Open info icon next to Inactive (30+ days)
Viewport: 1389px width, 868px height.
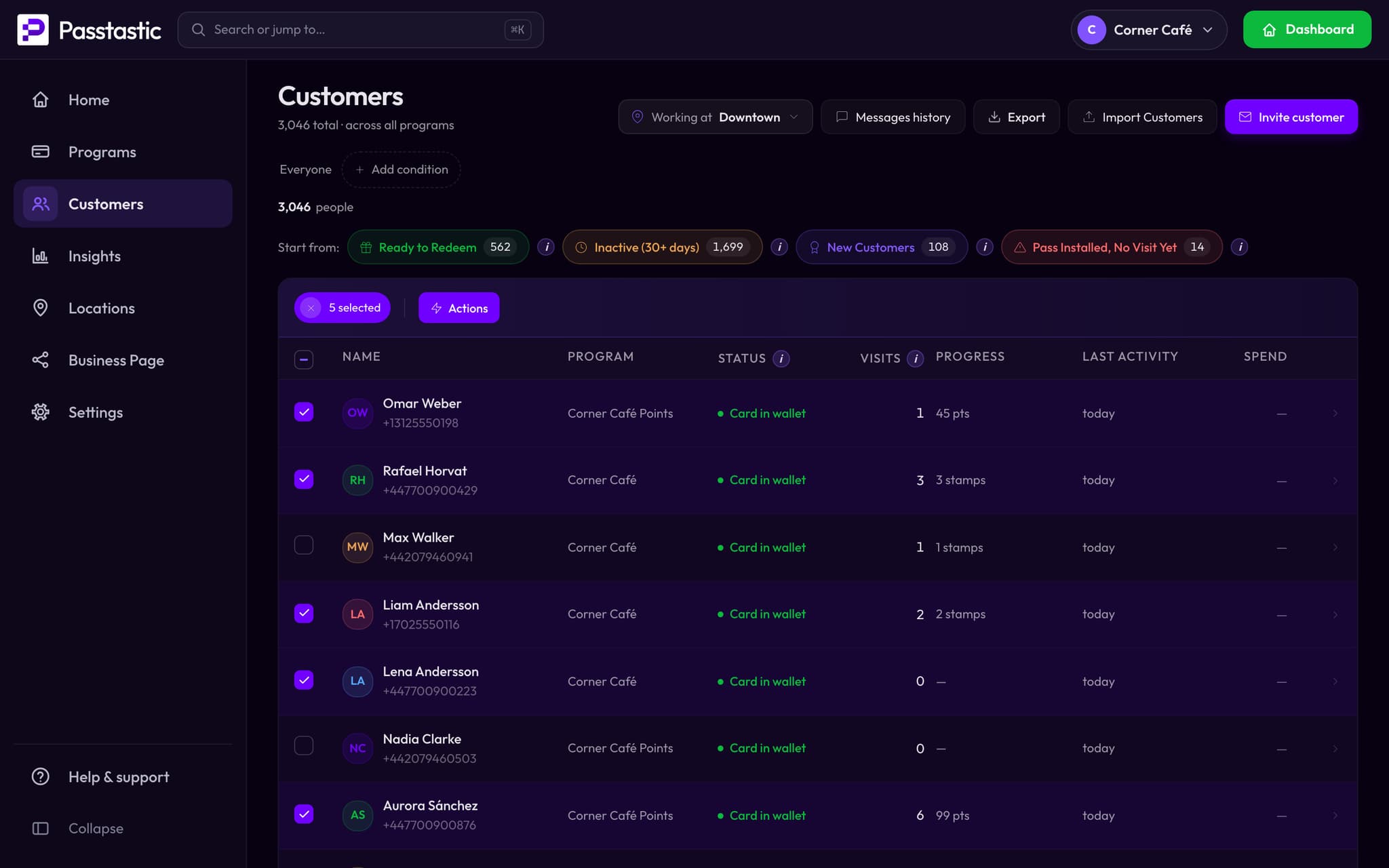(x=779, y=247)
